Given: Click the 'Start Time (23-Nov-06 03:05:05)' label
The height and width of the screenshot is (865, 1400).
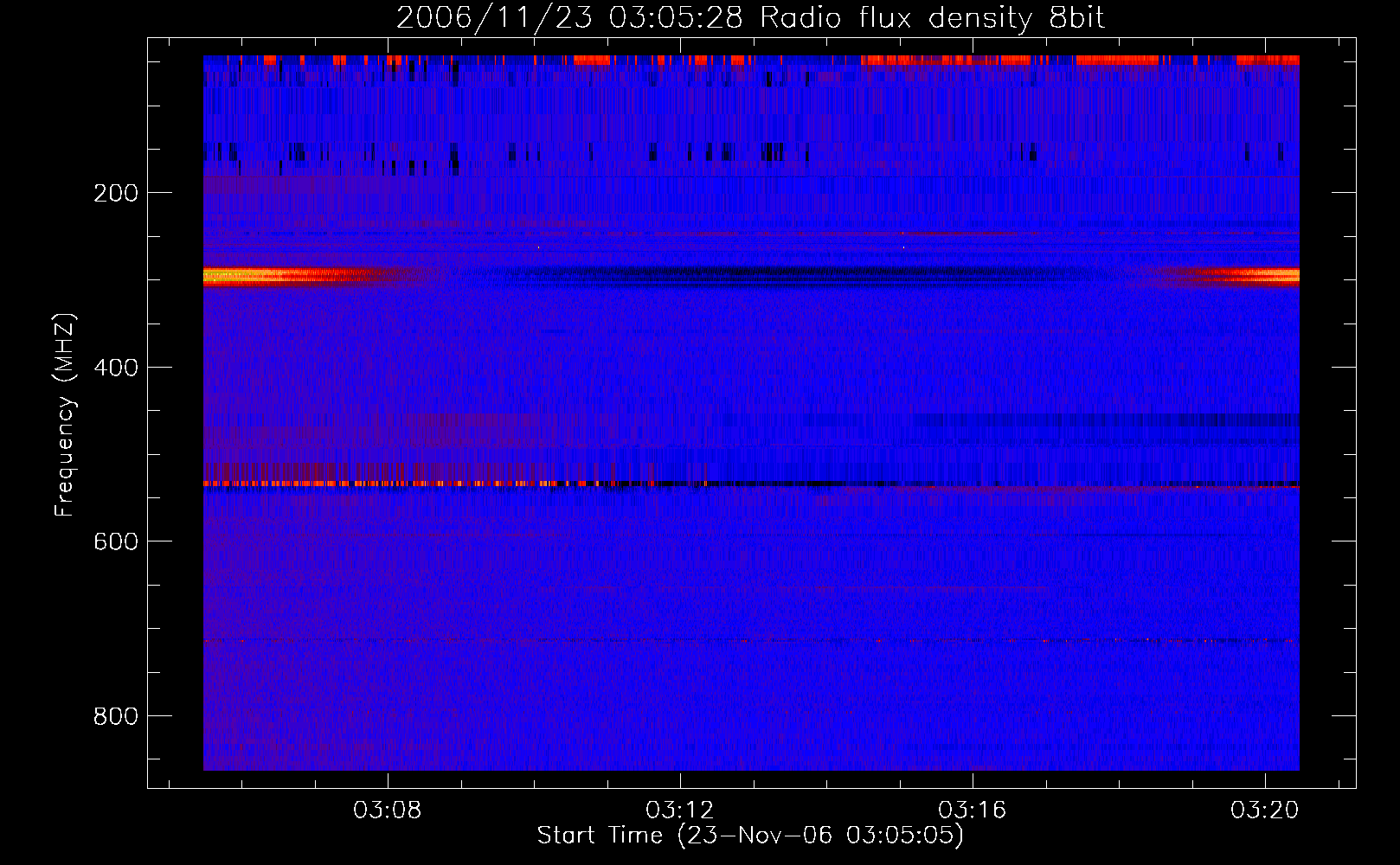Looking at the screenshot, I should (x=750, y=836).
